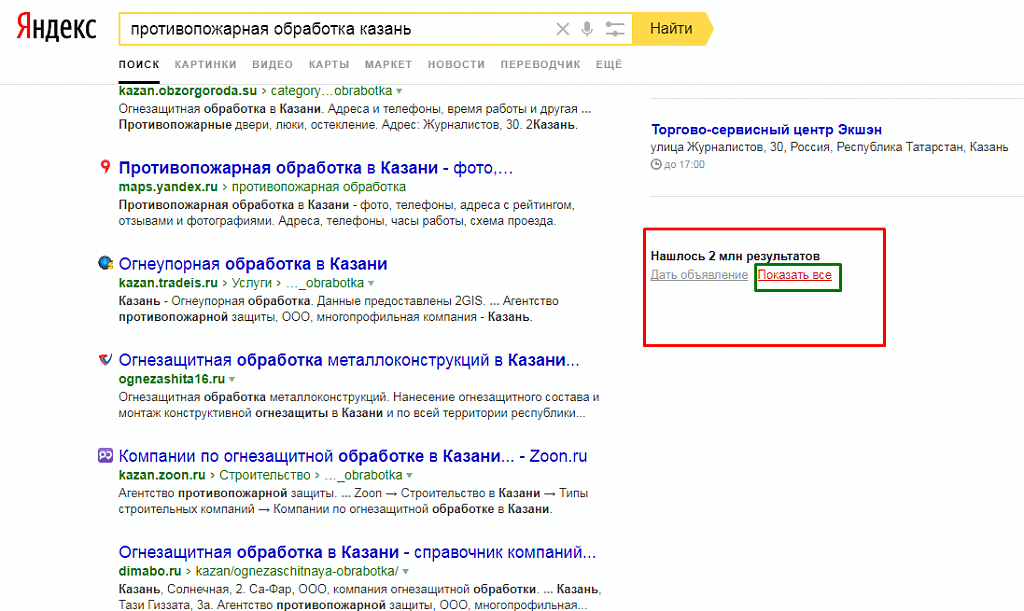Click 'kazan/ognezaschitnaya-obrabotka/' path under dimabo.ru
This screenshot has width=1024, height=611.
297,571
